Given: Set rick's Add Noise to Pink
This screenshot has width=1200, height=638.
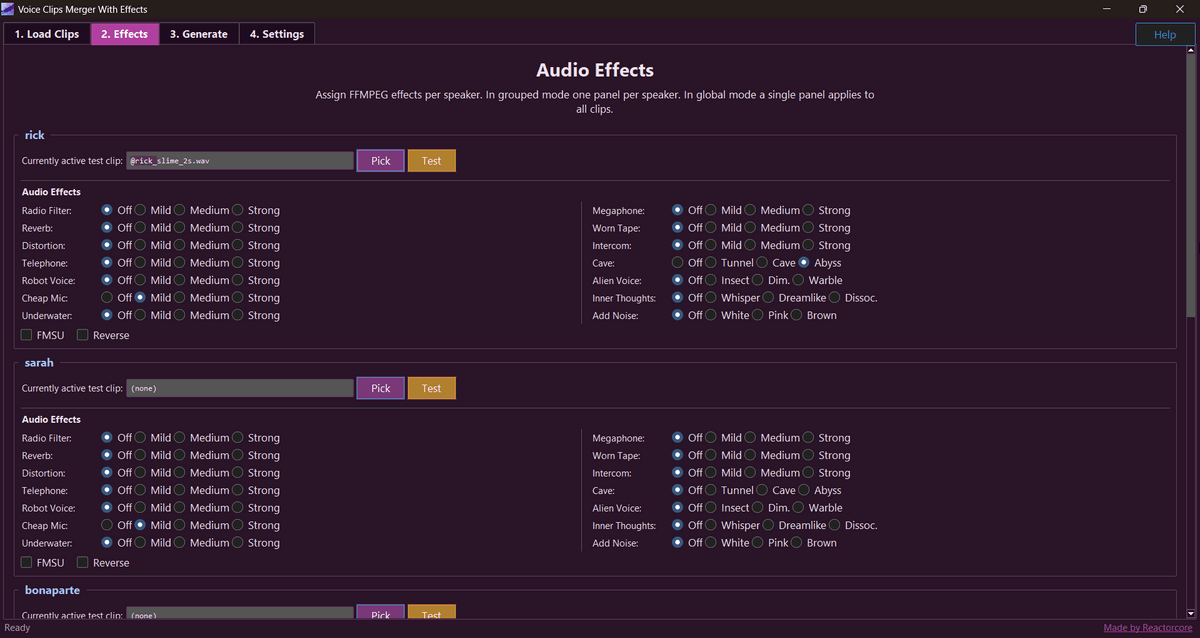Looking at the screenshot, I should tap(757, 315).
